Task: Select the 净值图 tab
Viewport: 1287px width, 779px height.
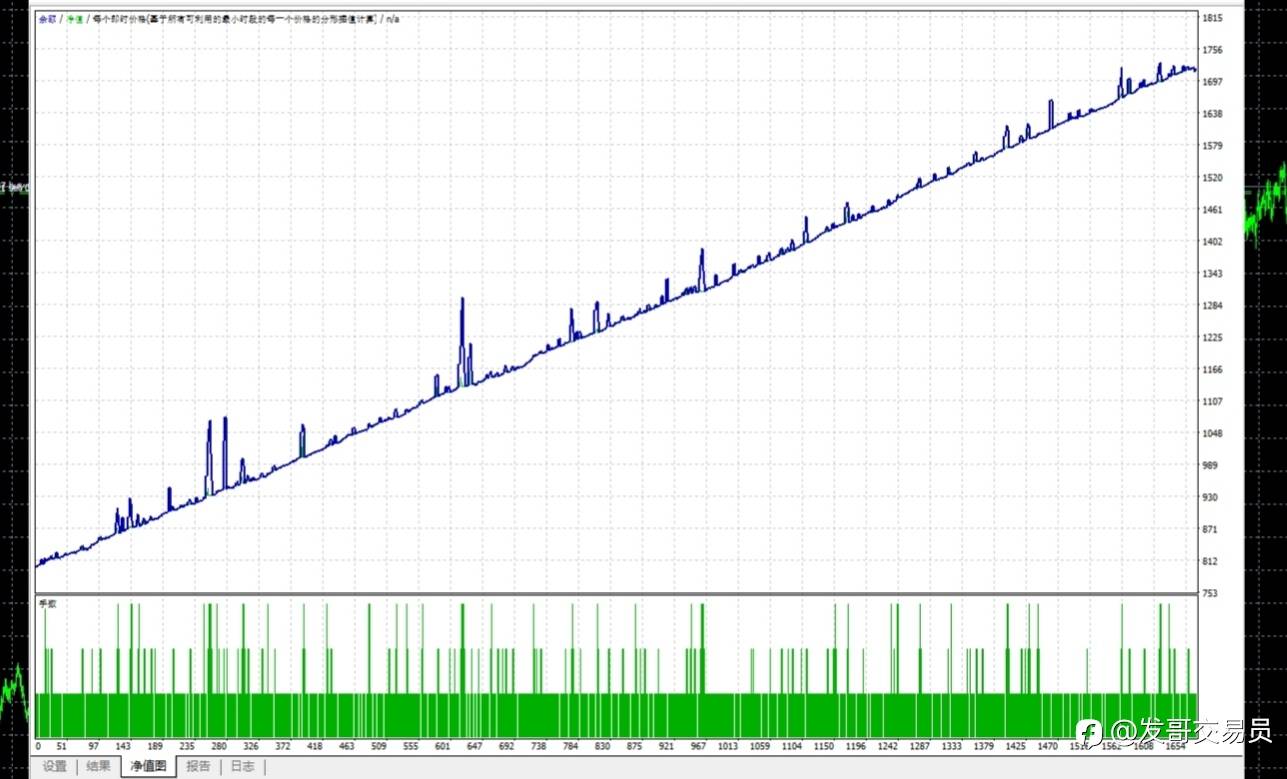Action: click(x=148, y=767)
